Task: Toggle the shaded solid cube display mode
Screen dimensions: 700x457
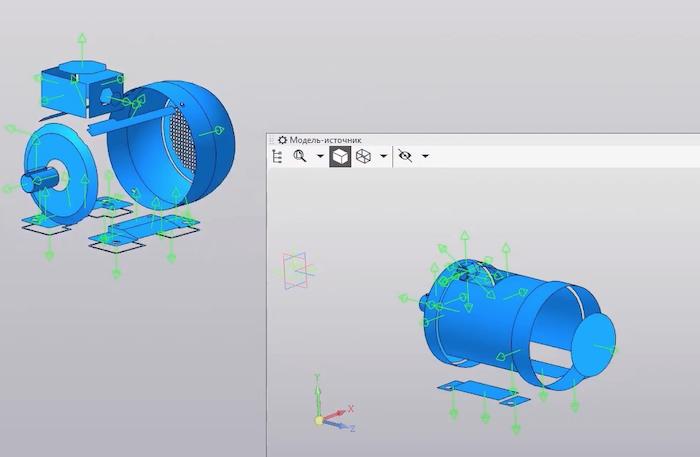Action: pyautogui.click(x=340, y=156)
